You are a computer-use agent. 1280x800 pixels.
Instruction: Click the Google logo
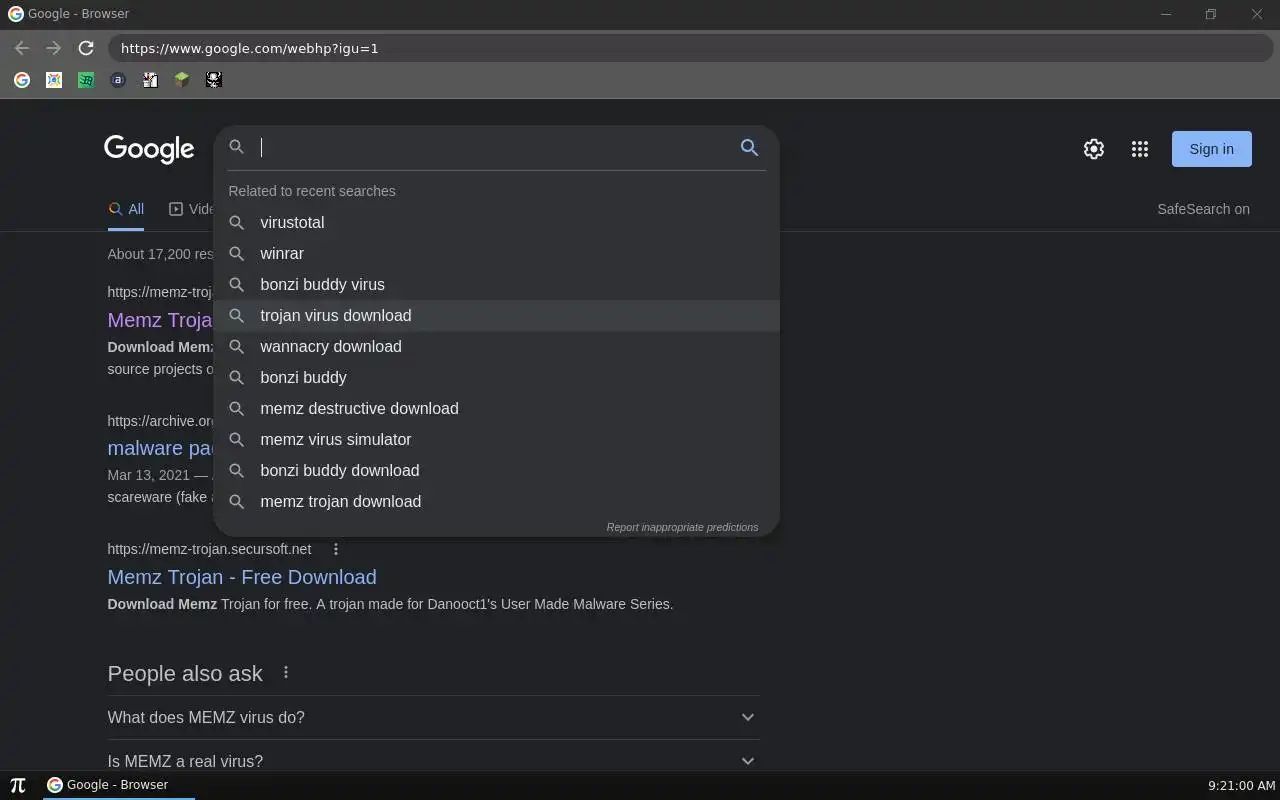click(x=149, y=149)
